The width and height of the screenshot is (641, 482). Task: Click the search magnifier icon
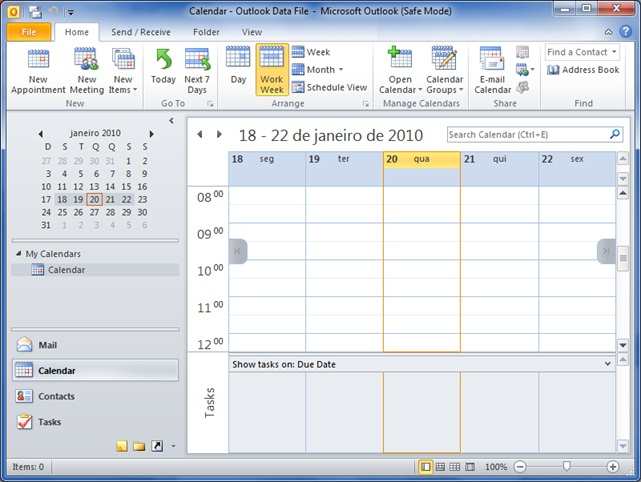tap(615, 134)
